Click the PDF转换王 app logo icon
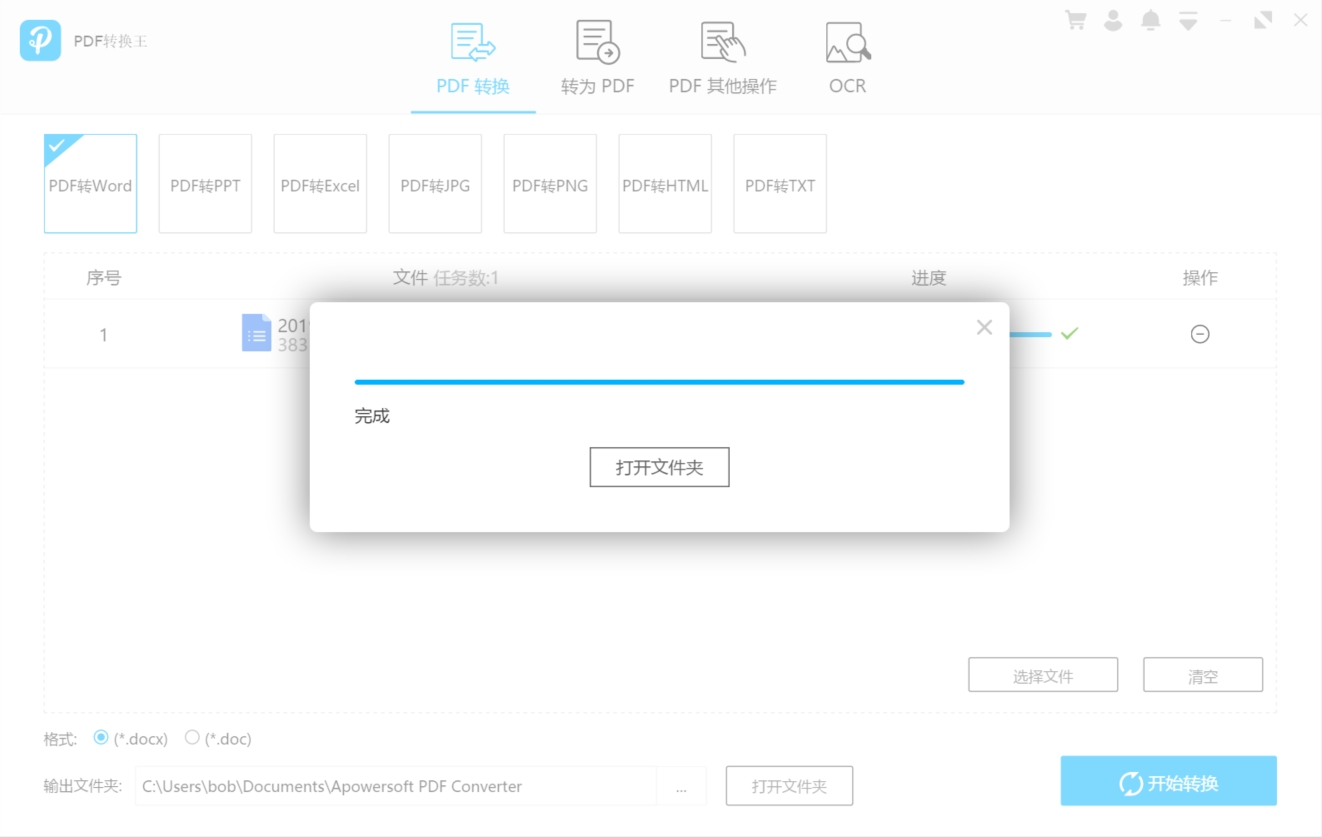1322x837 pixels. tap(40, 40)
